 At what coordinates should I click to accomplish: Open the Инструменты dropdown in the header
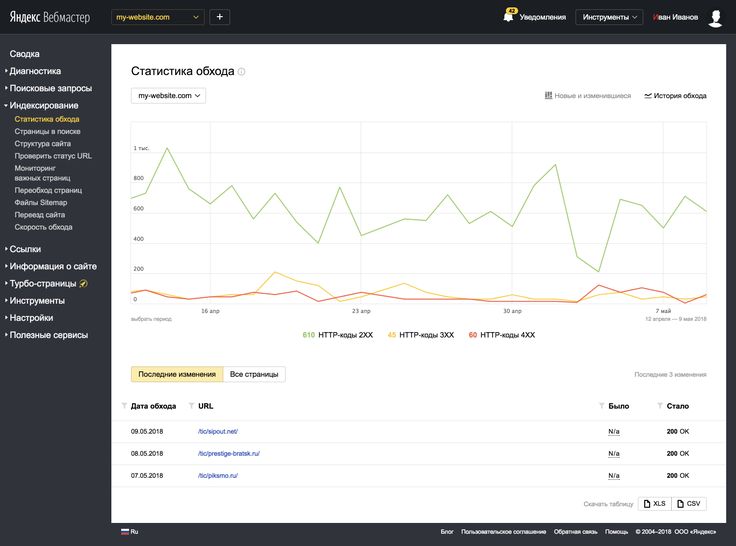pos(609,17)
